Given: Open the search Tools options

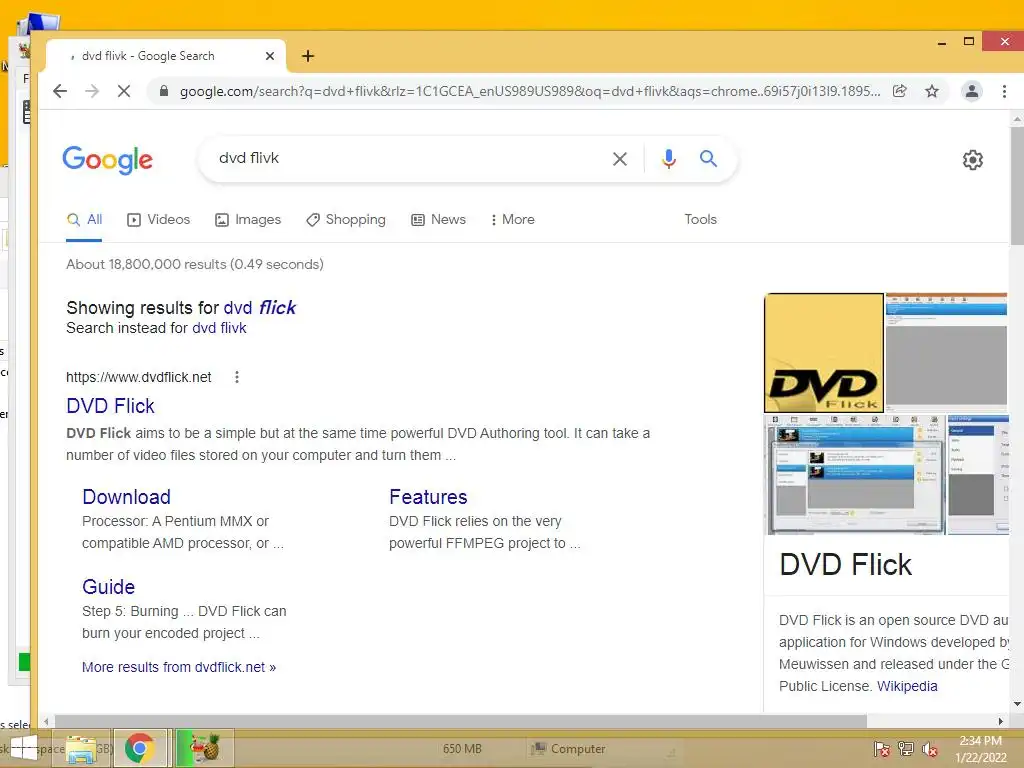Looking at the screenshot, I should pos(701,220).
